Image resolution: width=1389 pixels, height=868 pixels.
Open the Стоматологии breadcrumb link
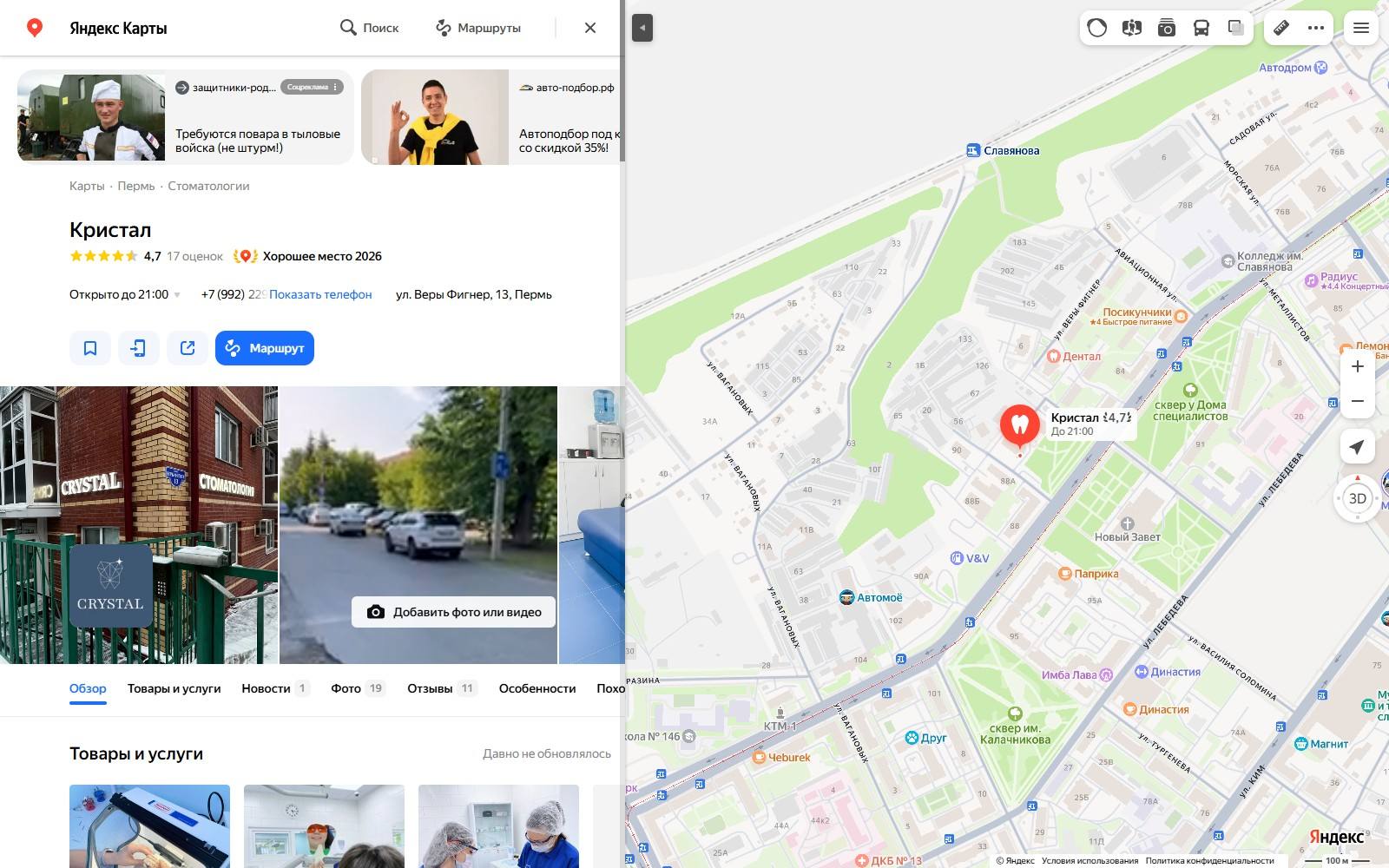click(x=208, y=186)
